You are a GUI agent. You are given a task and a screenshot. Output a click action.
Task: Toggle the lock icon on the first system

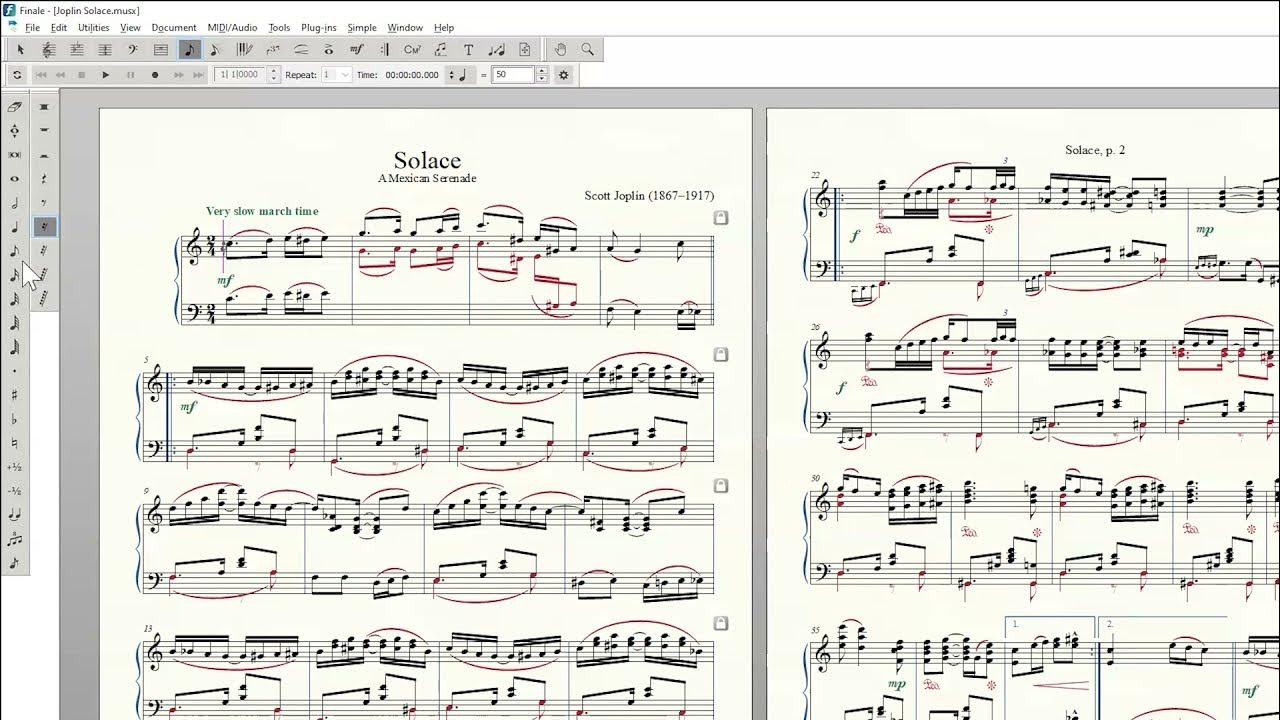point(720,217)
